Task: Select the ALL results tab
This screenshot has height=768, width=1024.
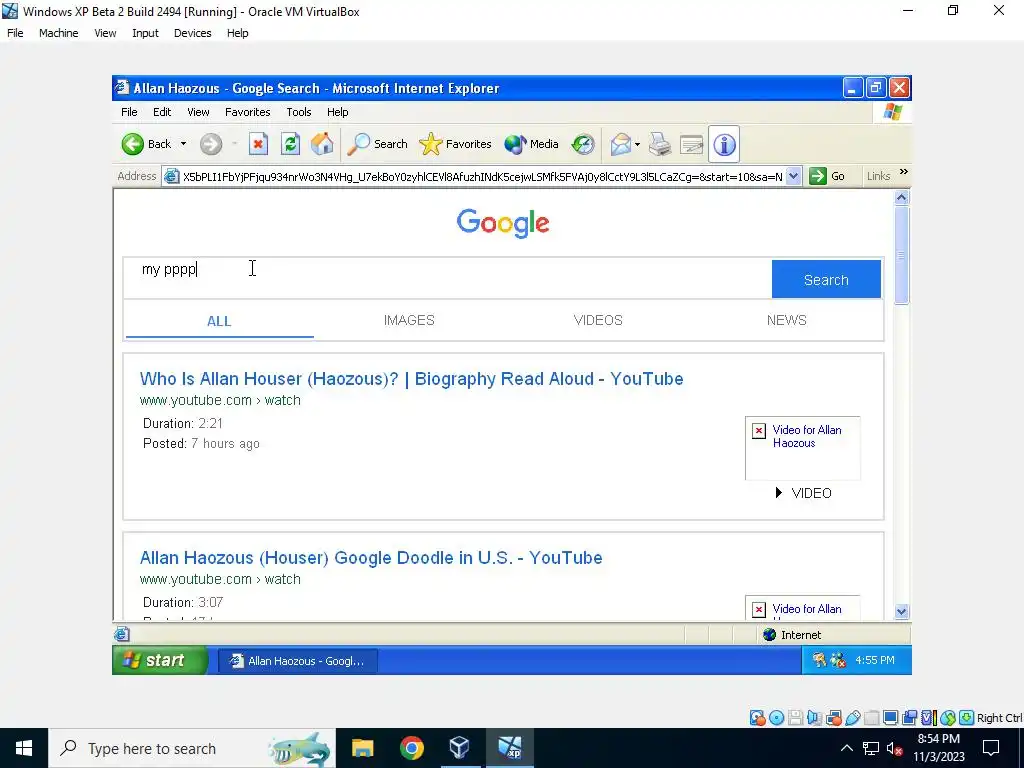Action: click(x=219, y=321)
